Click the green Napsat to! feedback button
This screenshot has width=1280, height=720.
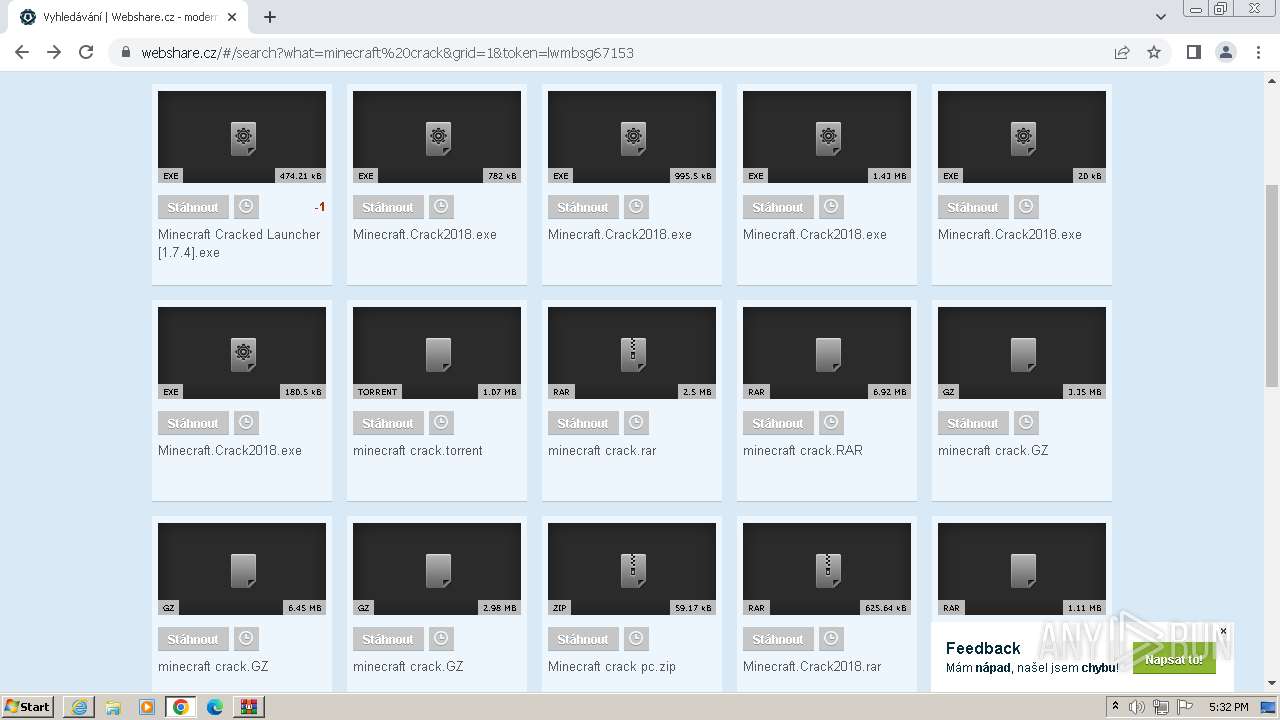pyautogui.click(x=1174, y=659)
